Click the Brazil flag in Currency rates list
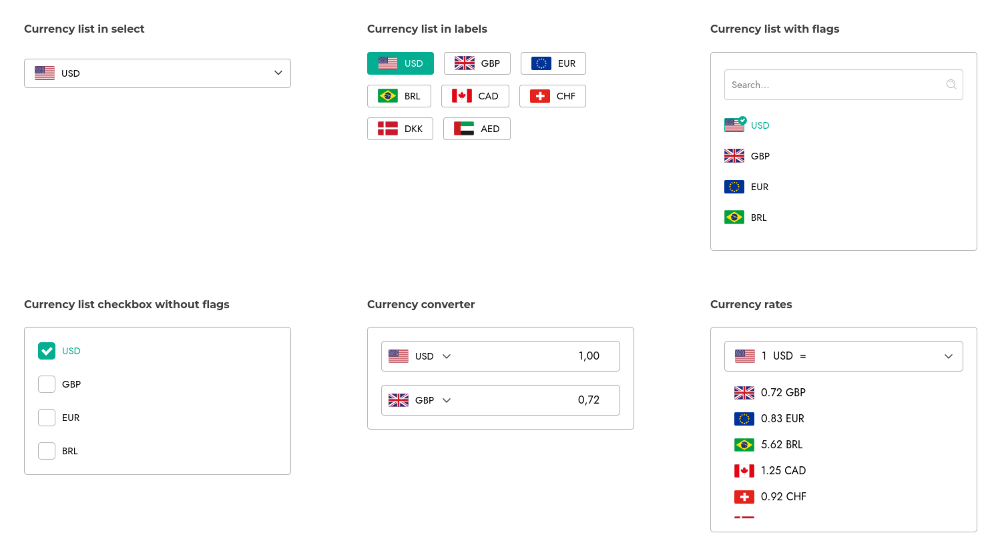The width and height of the screenshot is (1000, 547). coord(744,445)
